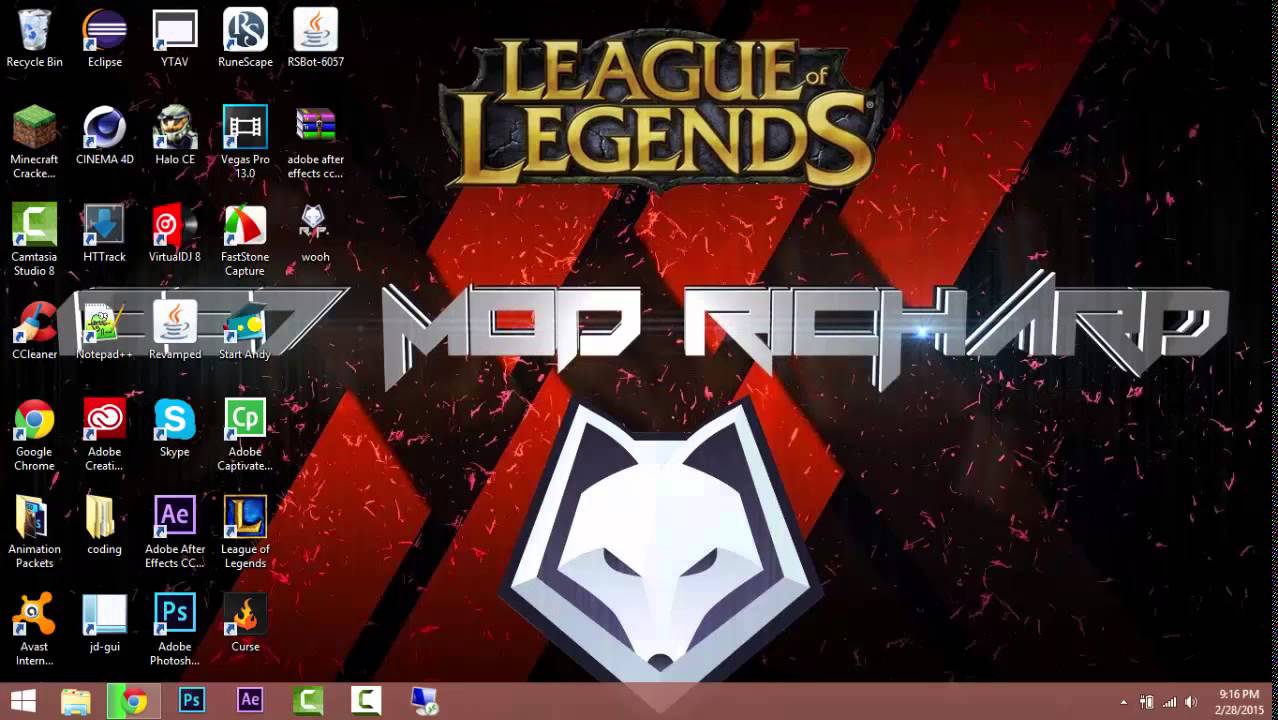The height and width of the screenshot is (720, 1278).
Task: Open the first Camtasia taskbar icon
Action: (308, 701)
